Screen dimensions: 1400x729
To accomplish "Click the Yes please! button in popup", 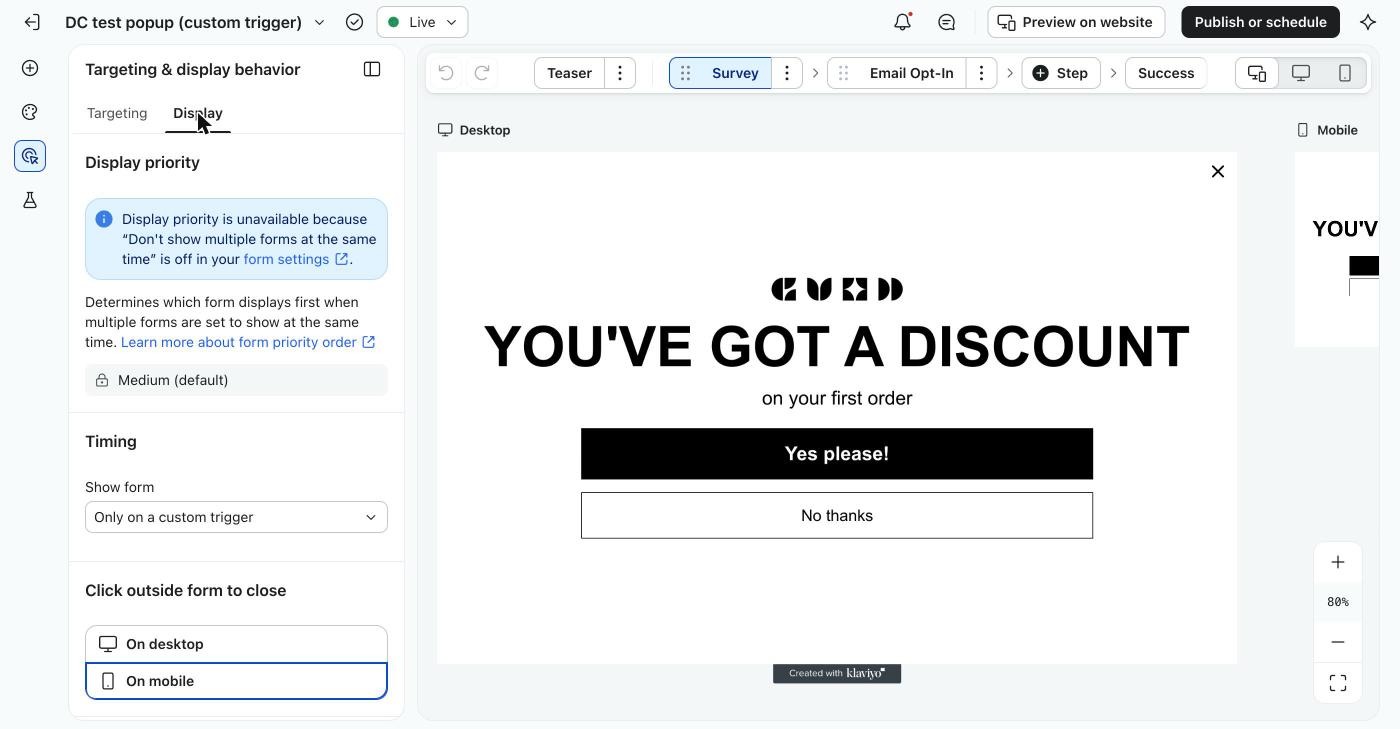I will (x=837, y=454).
